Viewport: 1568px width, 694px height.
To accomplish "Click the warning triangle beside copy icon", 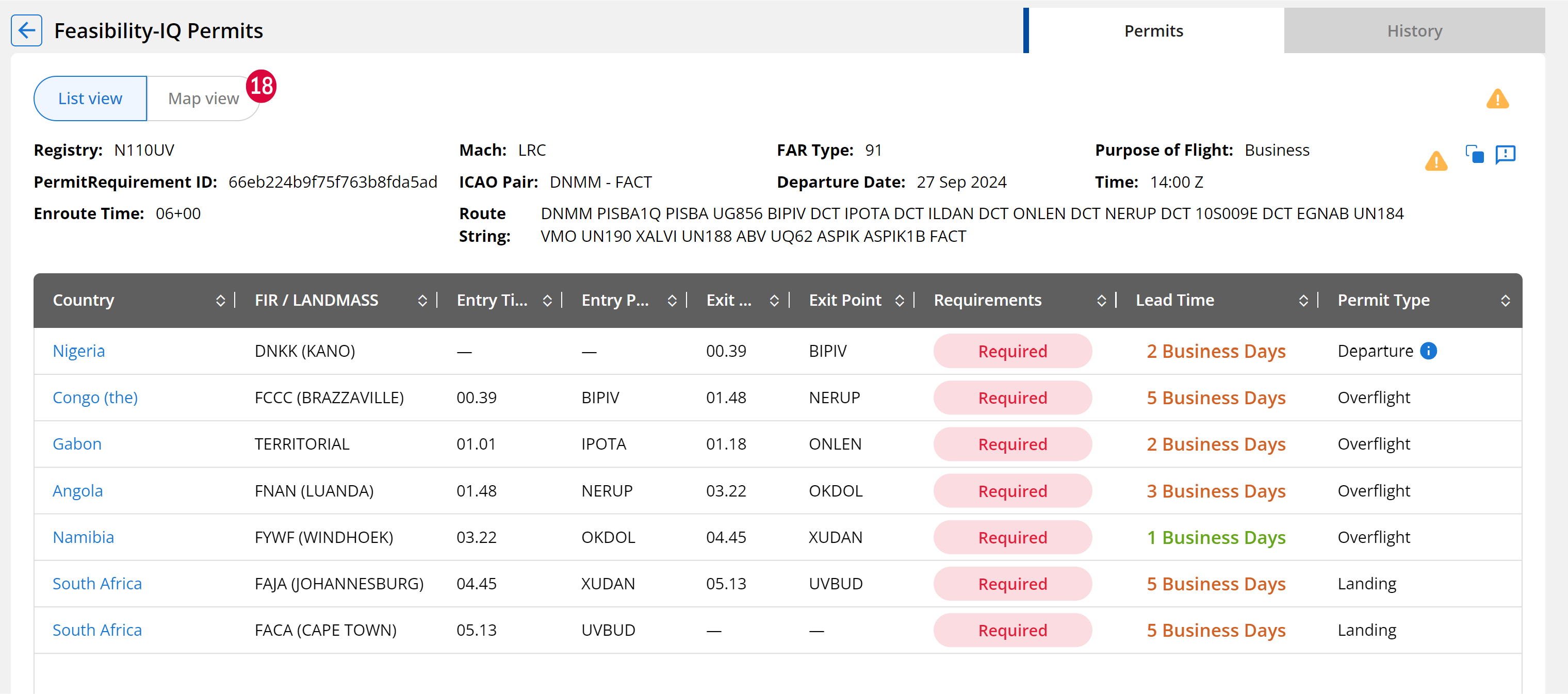I will 1436,160.
